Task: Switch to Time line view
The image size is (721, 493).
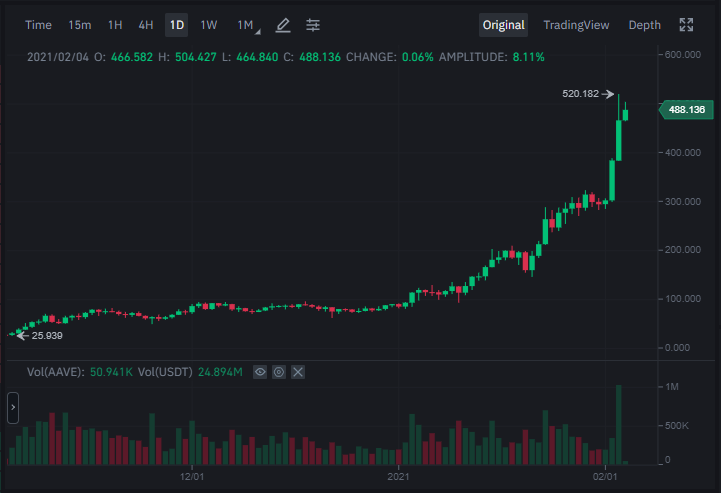Action: (38, 25)
